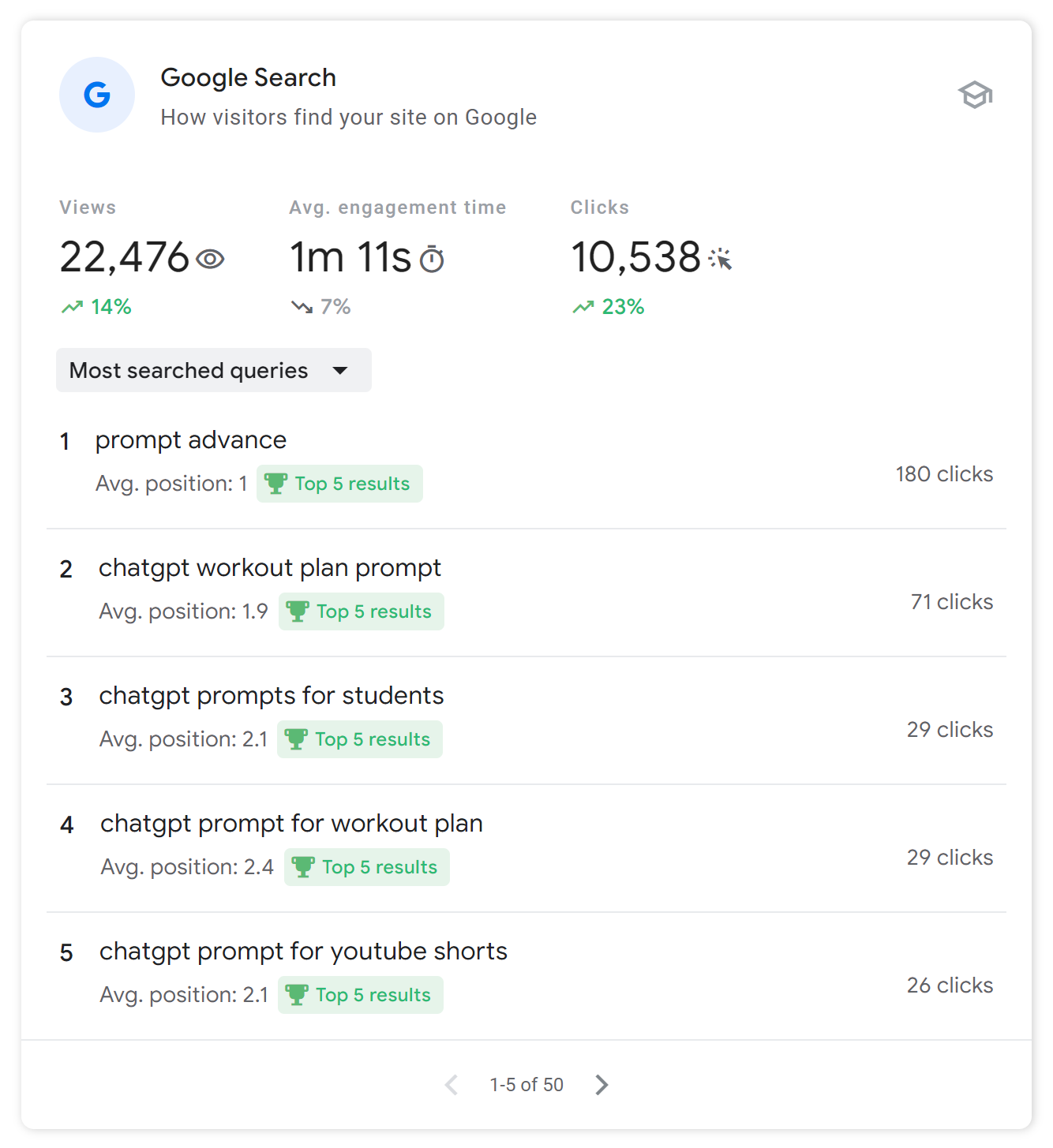Select 'chatgpt workout plan prompt' query
Screen dimensions: 1053x1148
(x=270, y=568)
